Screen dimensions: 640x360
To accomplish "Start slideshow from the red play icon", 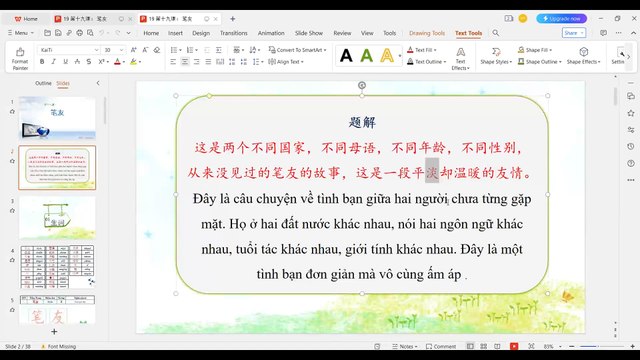I will click(x=514, y=346).
